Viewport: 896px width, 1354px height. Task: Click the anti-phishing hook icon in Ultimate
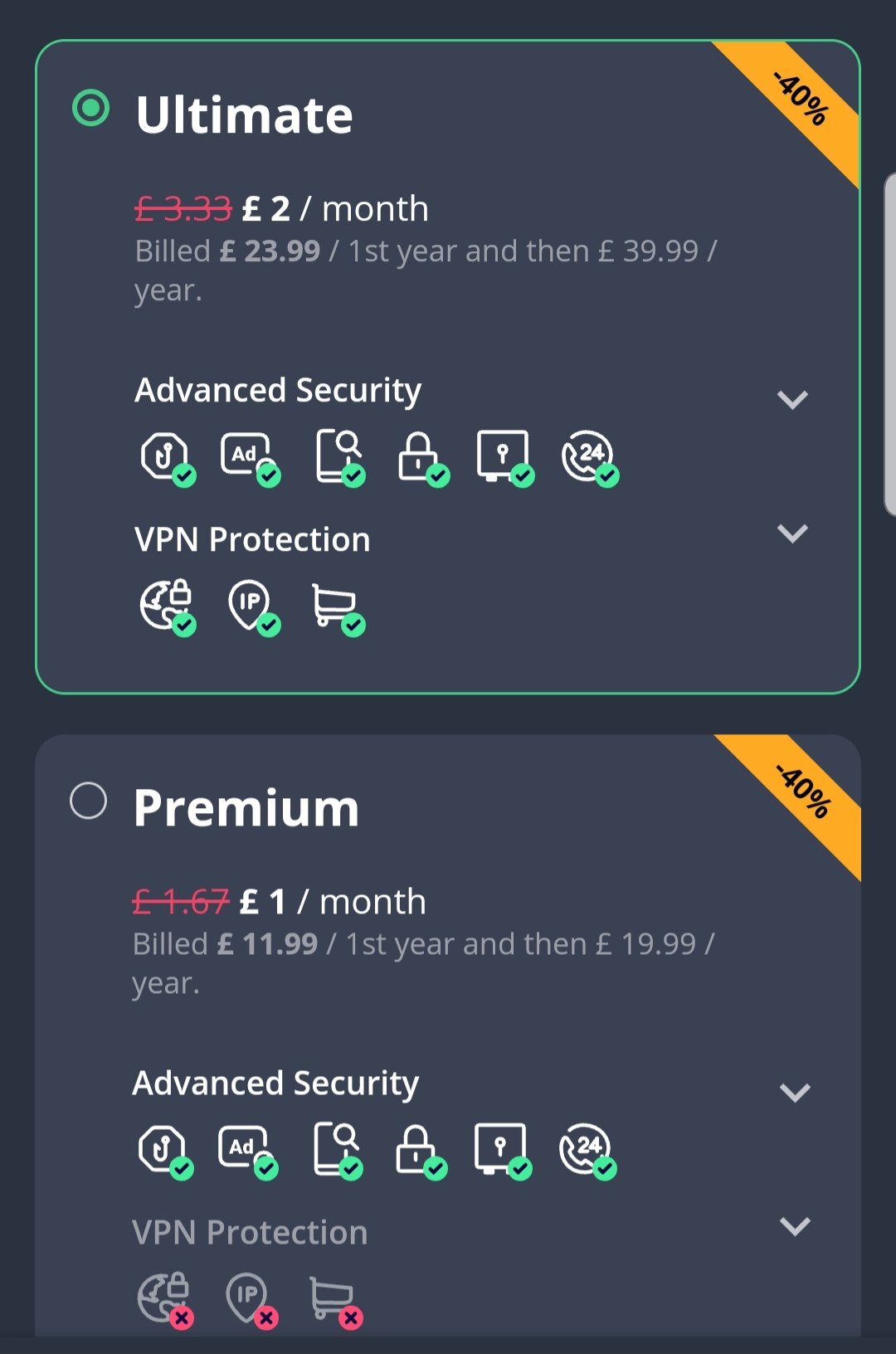168,458
